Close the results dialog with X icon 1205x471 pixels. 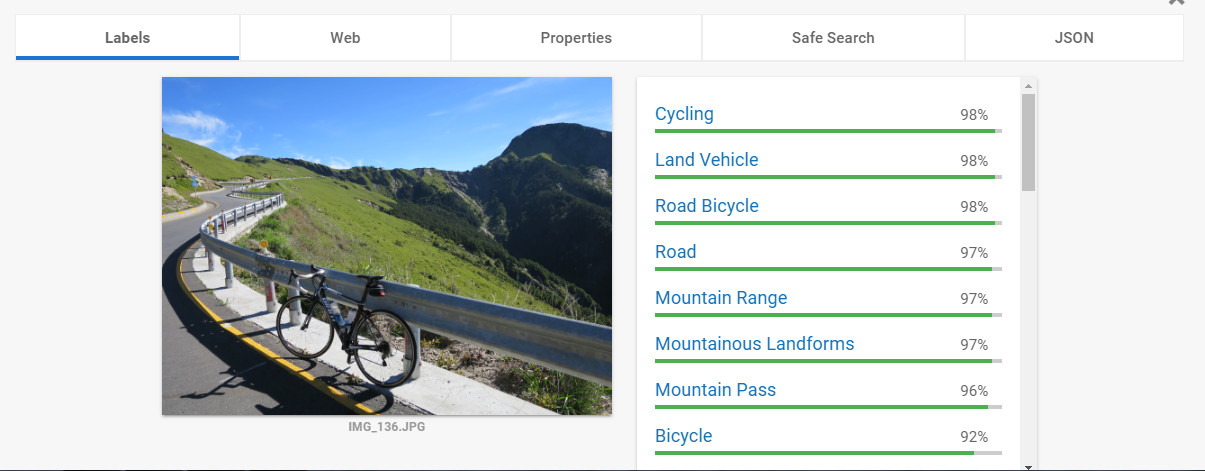[x=1176, y=3]
